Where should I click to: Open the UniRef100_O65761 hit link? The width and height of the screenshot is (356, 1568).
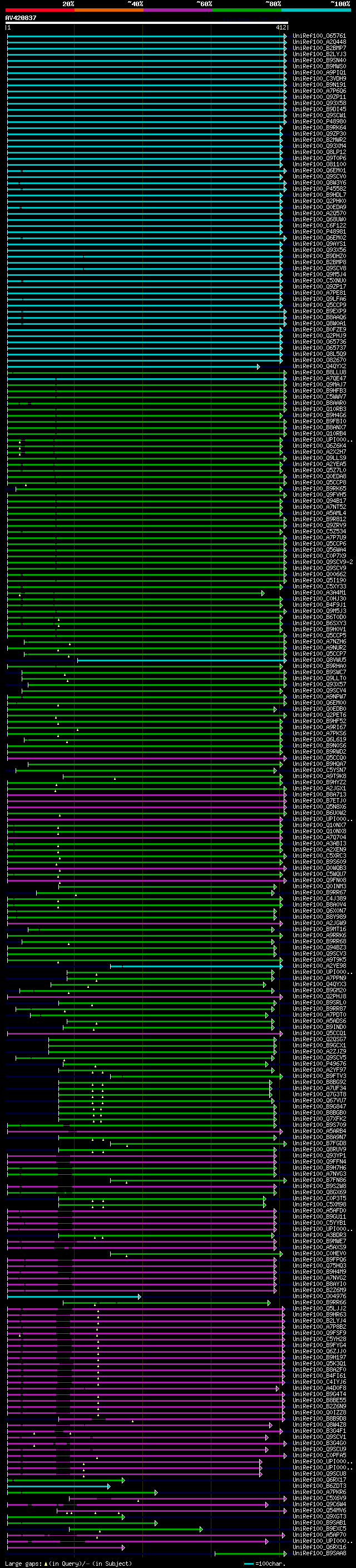pos(319,36)
